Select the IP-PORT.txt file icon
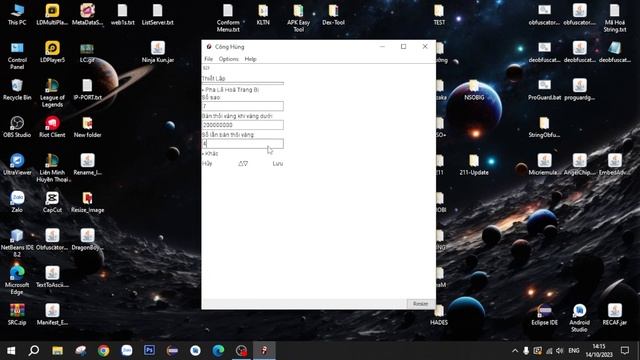The image size is (640, 360). point(87,89)
